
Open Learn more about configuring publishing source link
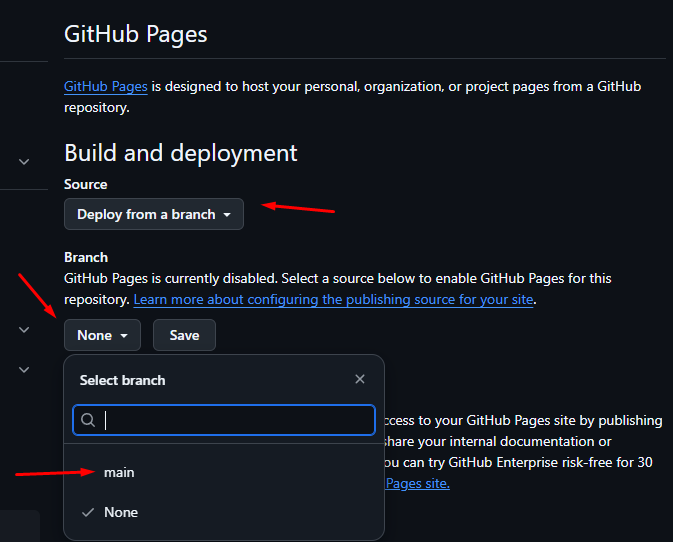333,299
